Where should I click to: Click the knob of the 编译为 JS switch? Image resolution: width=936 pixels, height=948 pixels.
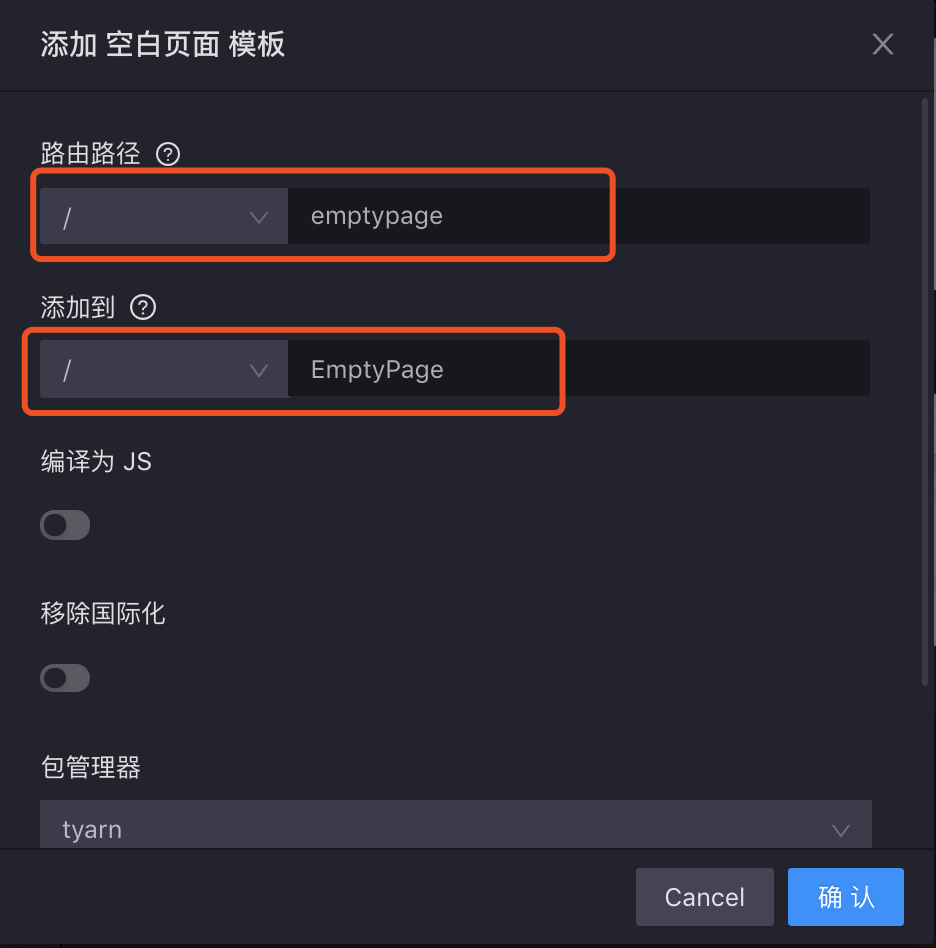point(54,525)
